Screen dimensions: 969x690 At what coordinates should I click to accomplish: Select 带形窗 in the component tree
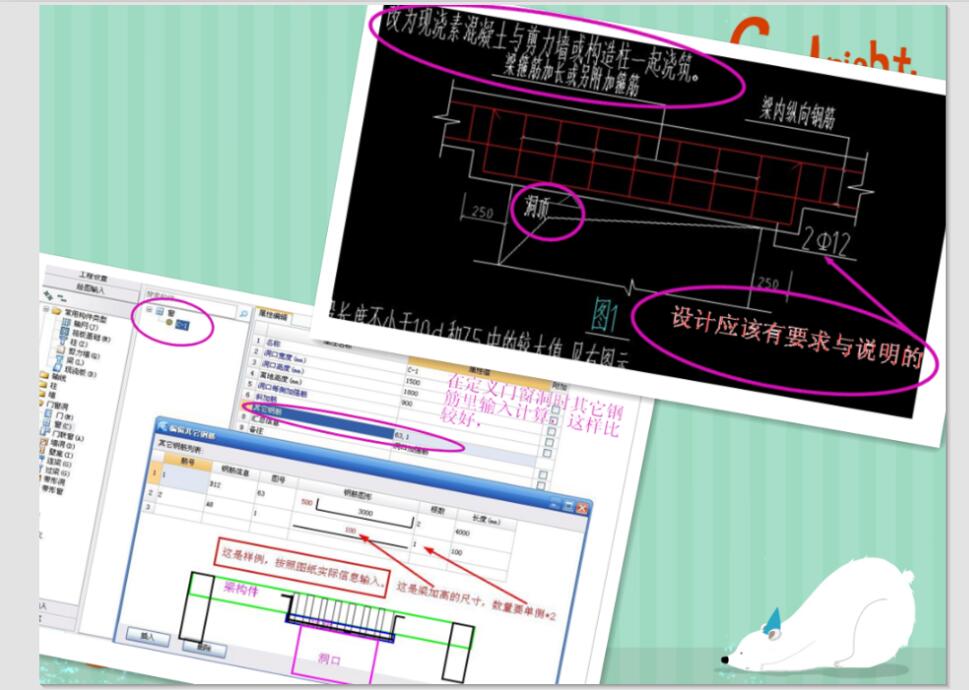tap(53, 490)
